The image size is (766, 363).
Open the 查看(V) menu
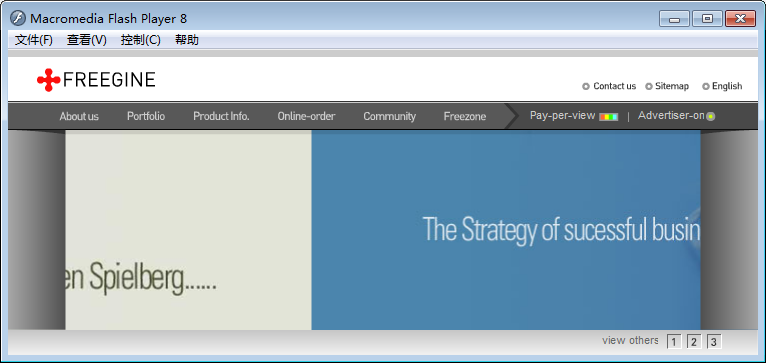coord(86,40)
